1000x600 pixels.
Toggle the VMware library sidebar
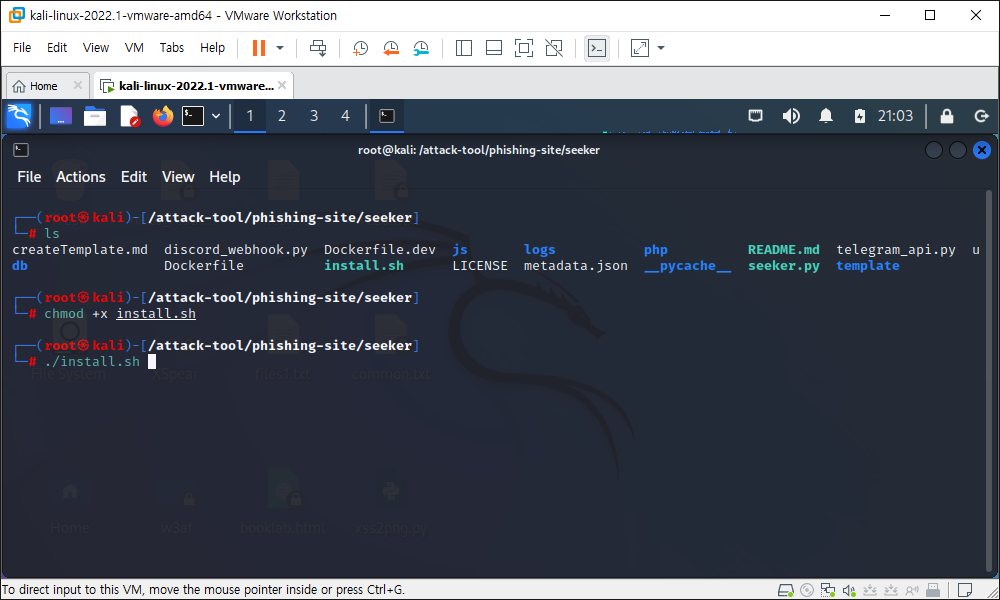click(464, 48)
